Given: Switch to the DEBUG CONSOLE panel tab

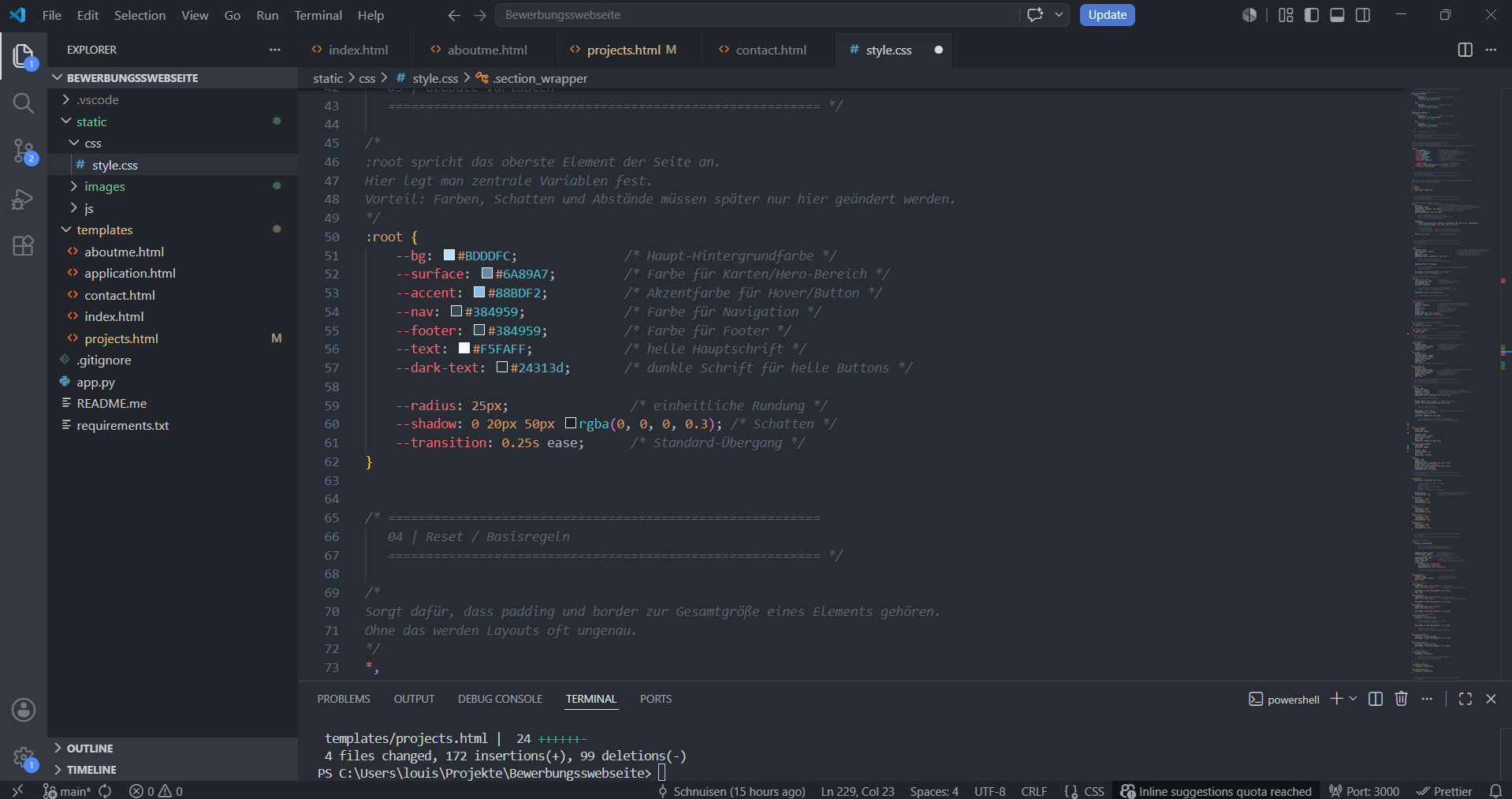Looking at the screenshot, I should pyautogui.click(x=500, y=699).
